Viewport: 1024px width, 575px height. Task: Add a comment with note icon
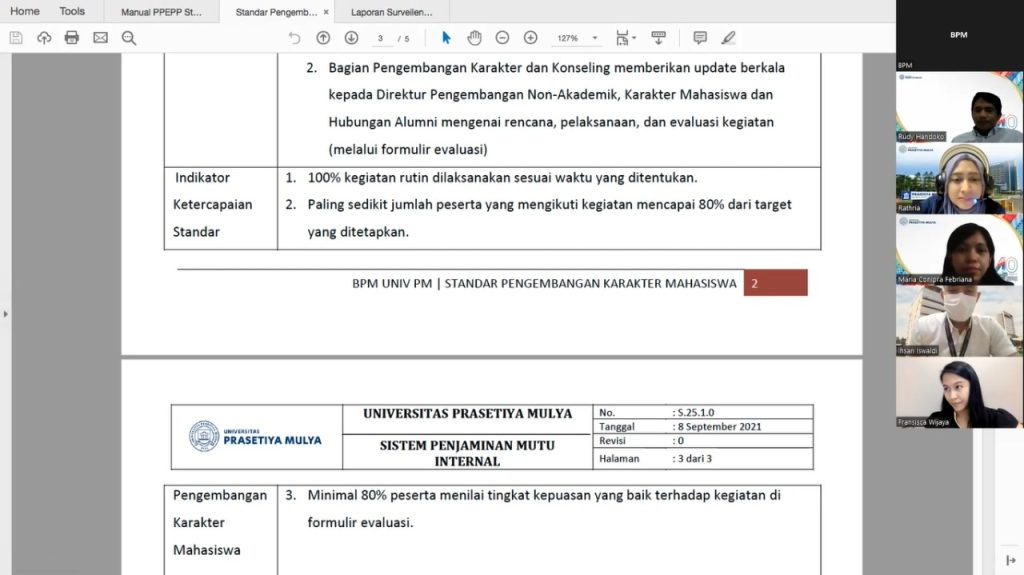(700, 38)
